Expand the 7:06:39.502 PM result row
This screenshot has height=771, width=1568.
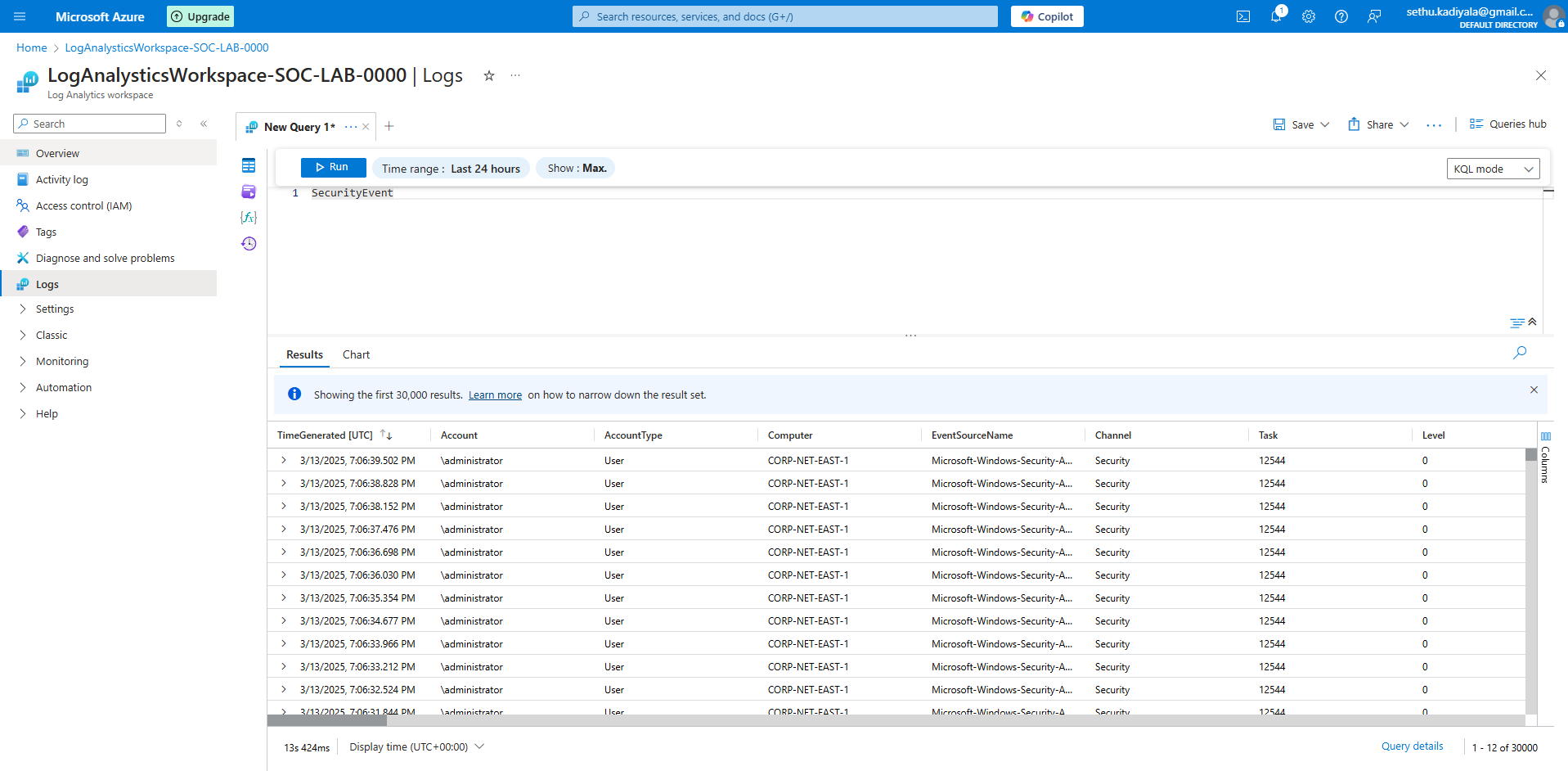[x=284, y=460]
